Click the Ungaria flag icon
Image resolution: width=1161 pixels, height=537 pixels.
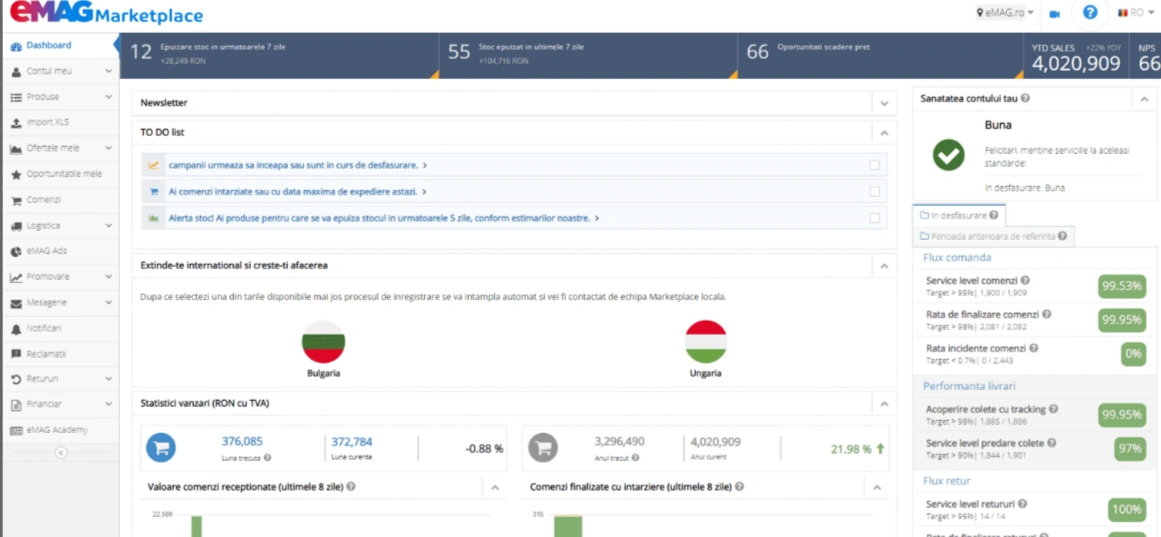click(705, 342)
